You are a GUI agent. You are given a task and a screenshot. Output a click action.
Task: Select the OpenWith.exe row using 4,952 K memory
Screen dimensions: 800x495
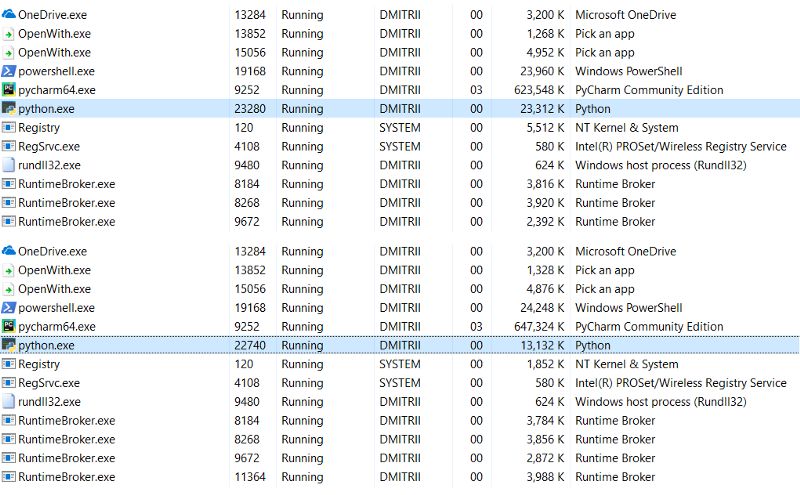[400, 53]
